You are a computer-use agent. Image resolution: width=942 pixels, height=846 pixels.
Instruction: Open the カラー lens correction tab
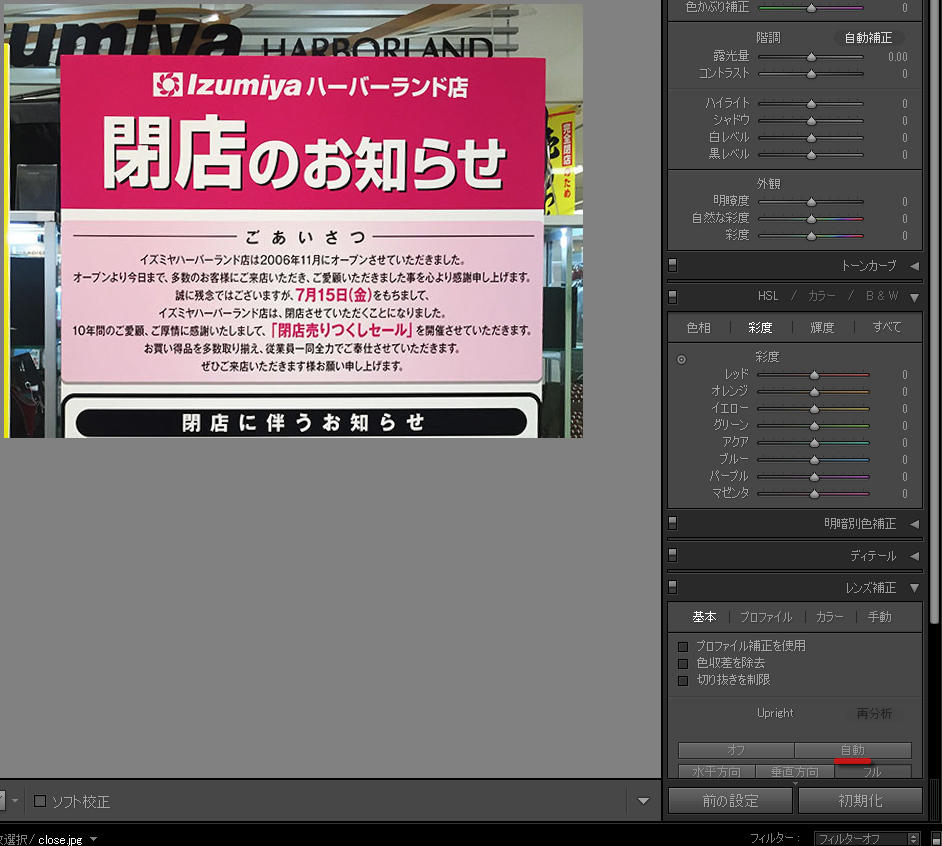pos(830,617)
